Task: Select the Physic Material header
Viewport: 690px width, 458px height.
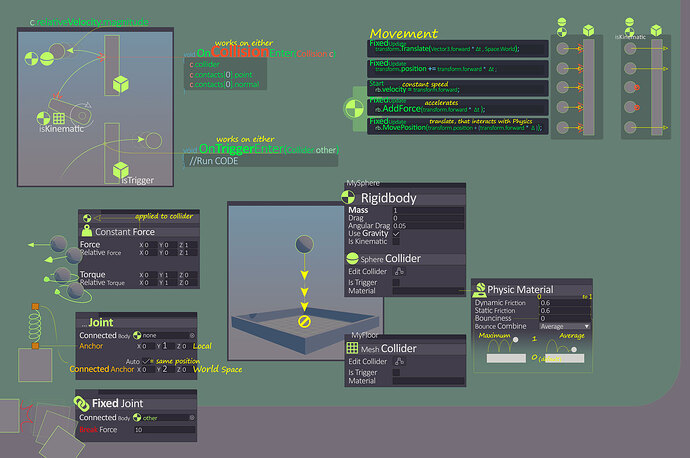Action: coord(532,289)
